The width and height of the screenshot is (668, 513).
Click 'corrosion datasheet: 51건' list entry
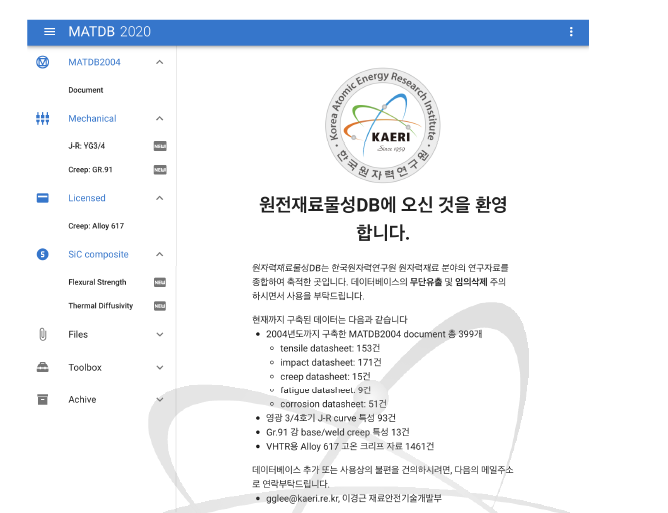click(333, 403)
